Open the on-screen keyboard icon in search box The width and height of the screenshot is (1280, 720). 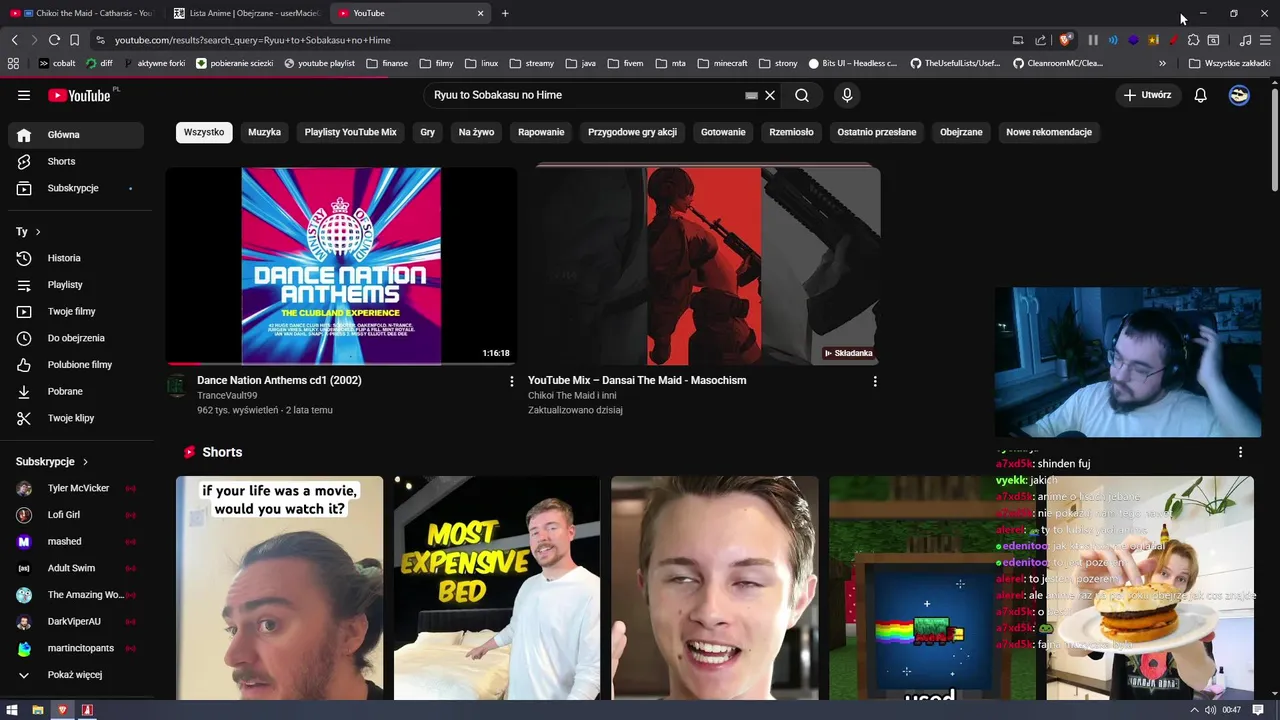(751, 95)
